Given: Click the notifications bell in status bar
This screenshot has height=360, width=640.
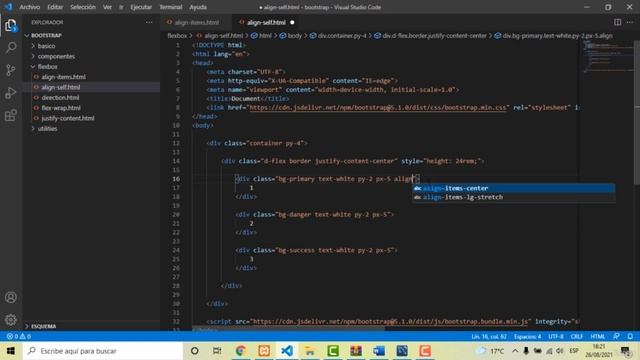Looking at the screenshot, I should click(630, 336).
